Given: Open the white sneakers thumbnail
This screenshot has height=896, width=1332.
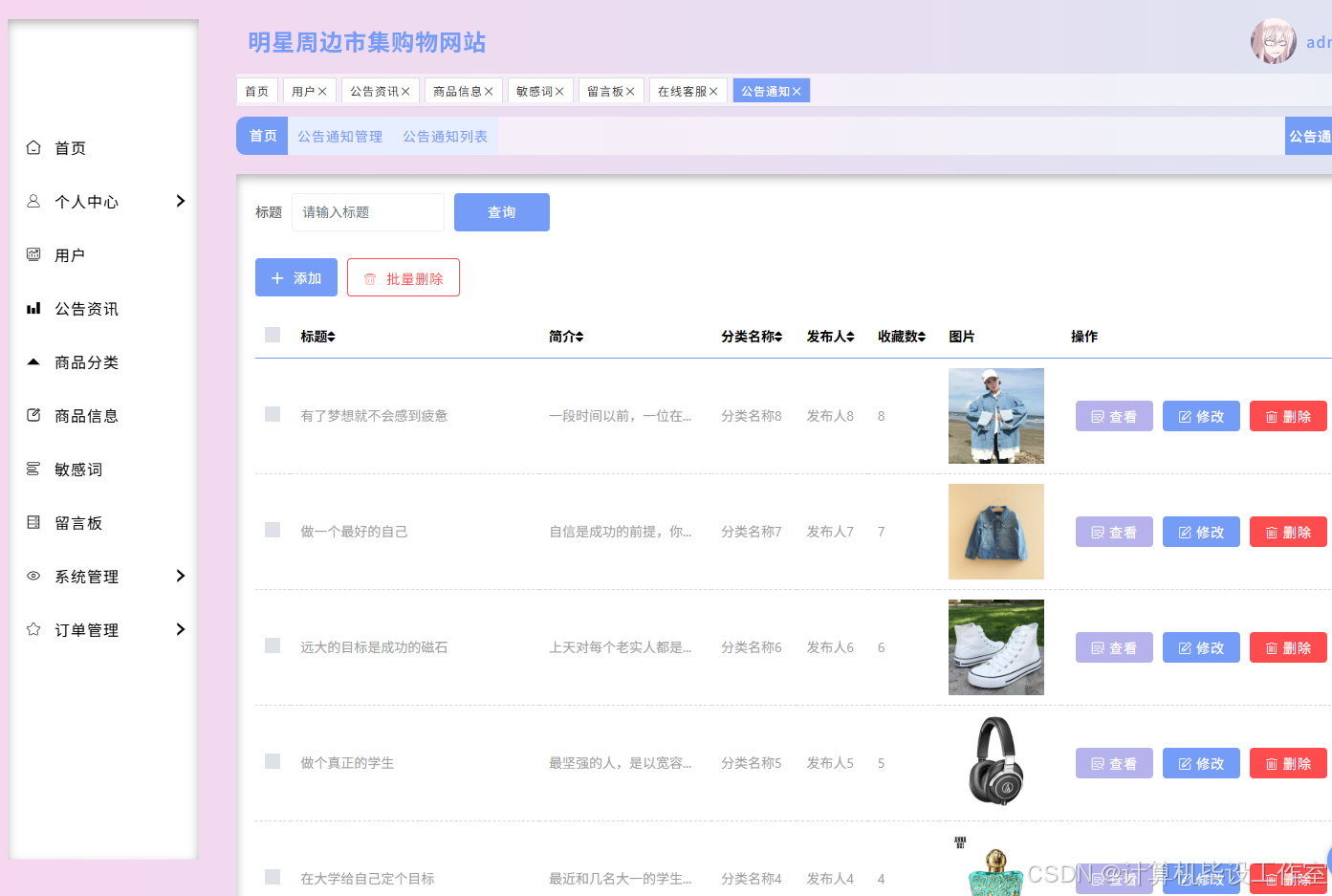Looking at the screenshot, I should pos(996,647).
